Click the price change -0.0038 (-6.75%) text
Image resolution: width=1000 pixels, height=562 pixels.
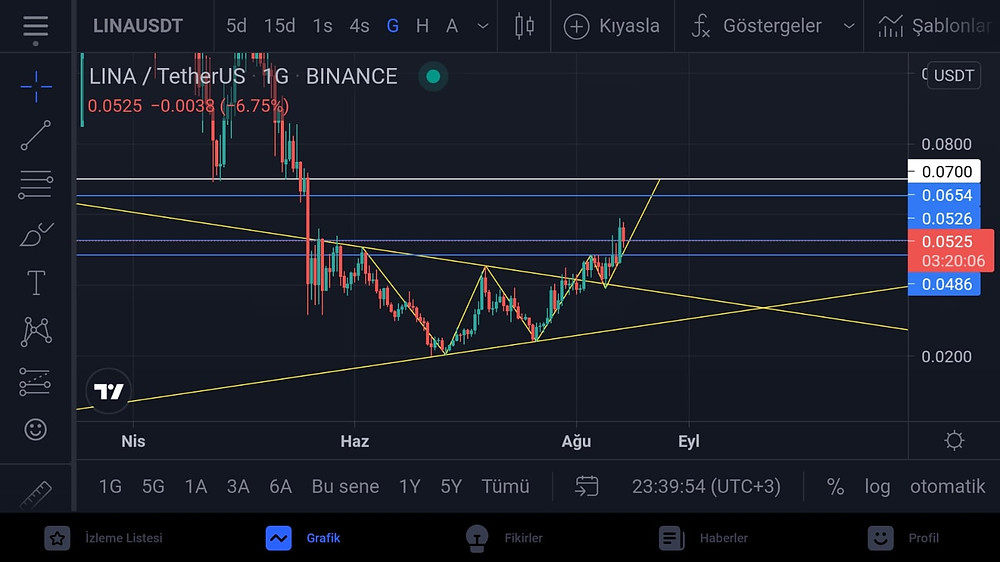tap(220, 106)
